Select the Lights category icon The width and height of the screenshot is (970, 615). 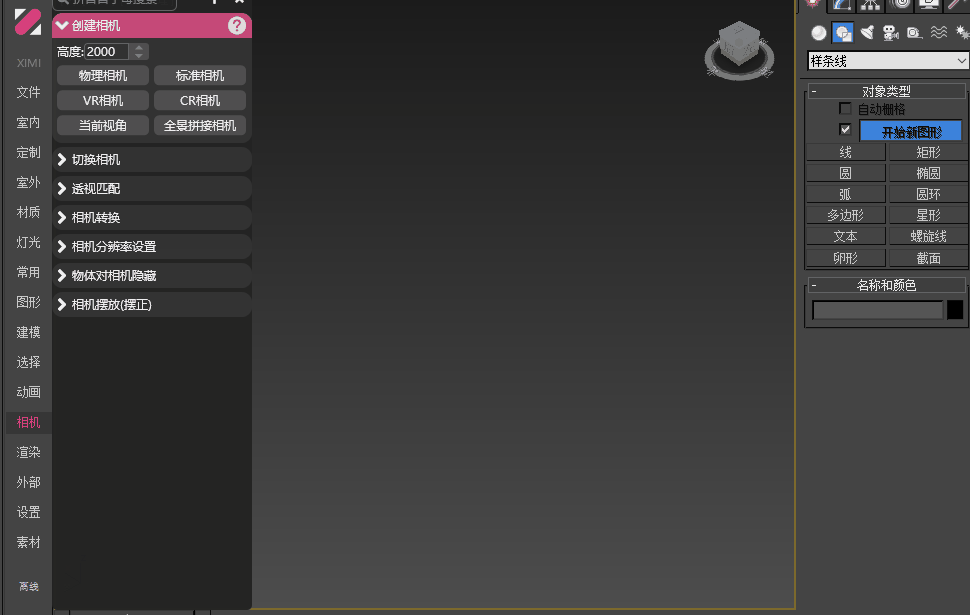[x=867, y=33]
